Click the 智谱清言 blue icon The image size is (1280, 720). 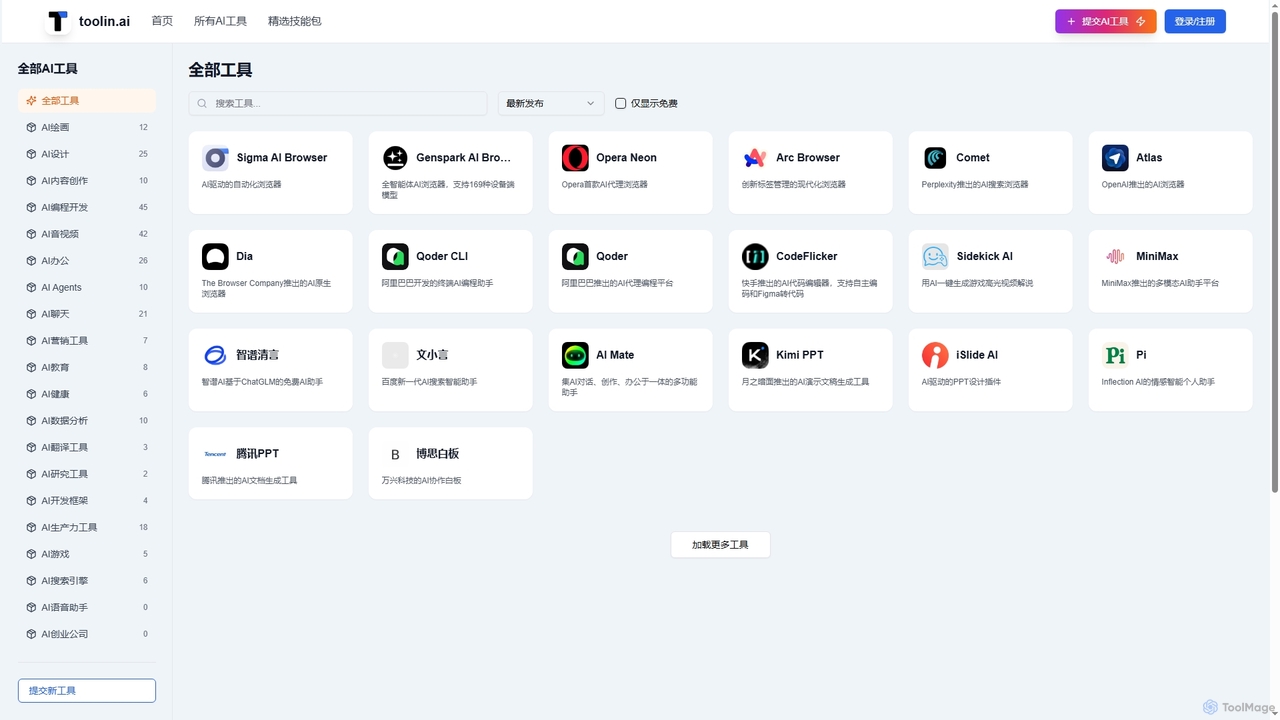[x=215, y=355]
